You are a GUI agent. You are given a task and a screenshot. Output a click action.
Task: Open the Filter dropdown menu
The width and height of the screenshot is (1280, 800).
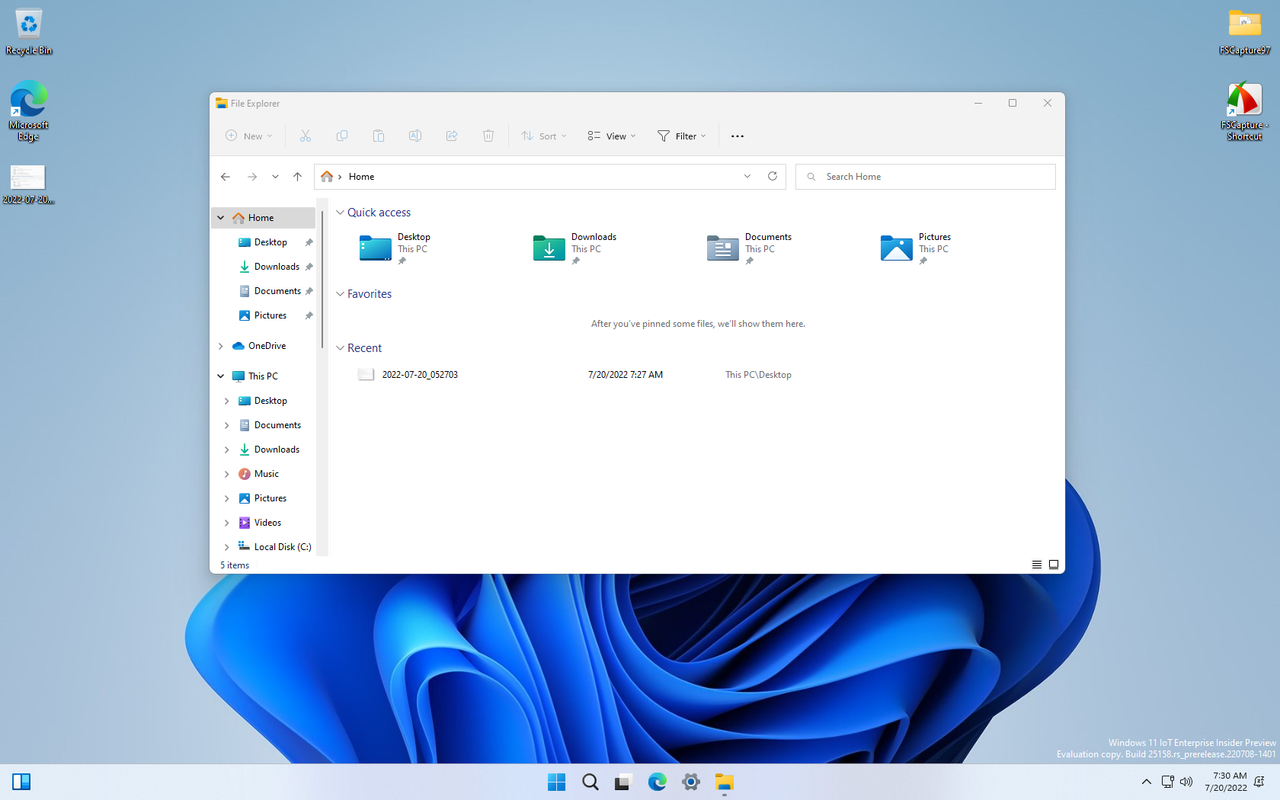click(x=681, y=136)
